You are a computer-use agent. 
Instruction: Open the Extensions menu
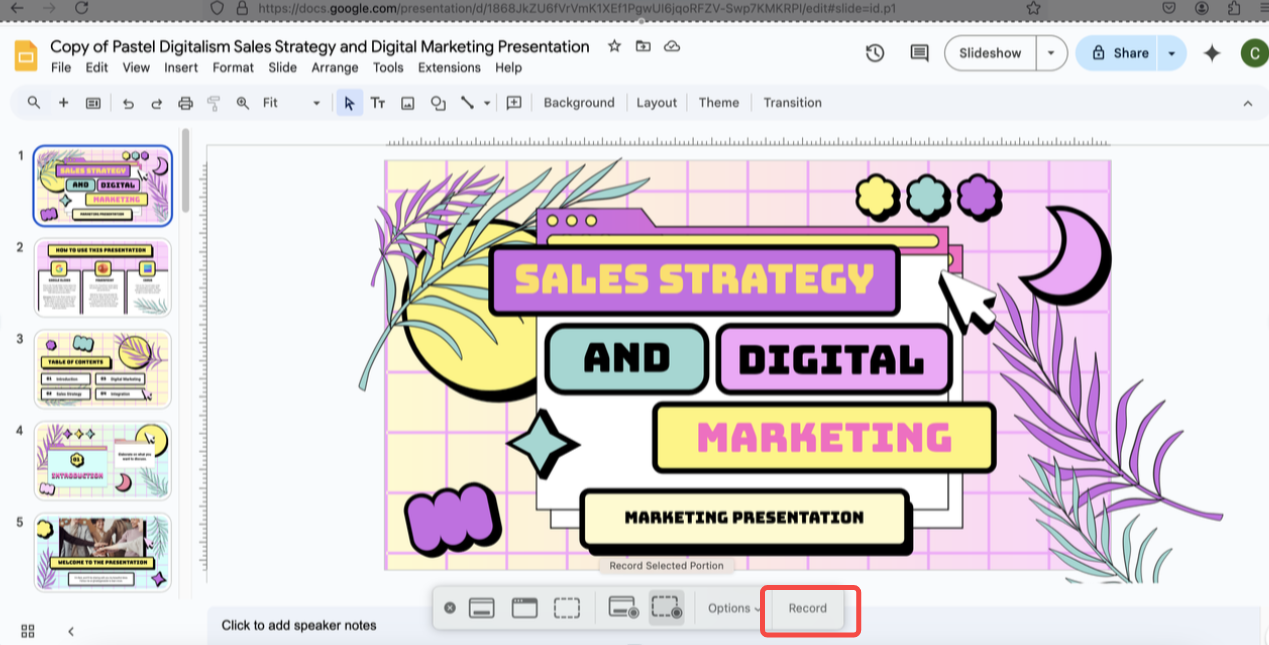click(449, 68)
